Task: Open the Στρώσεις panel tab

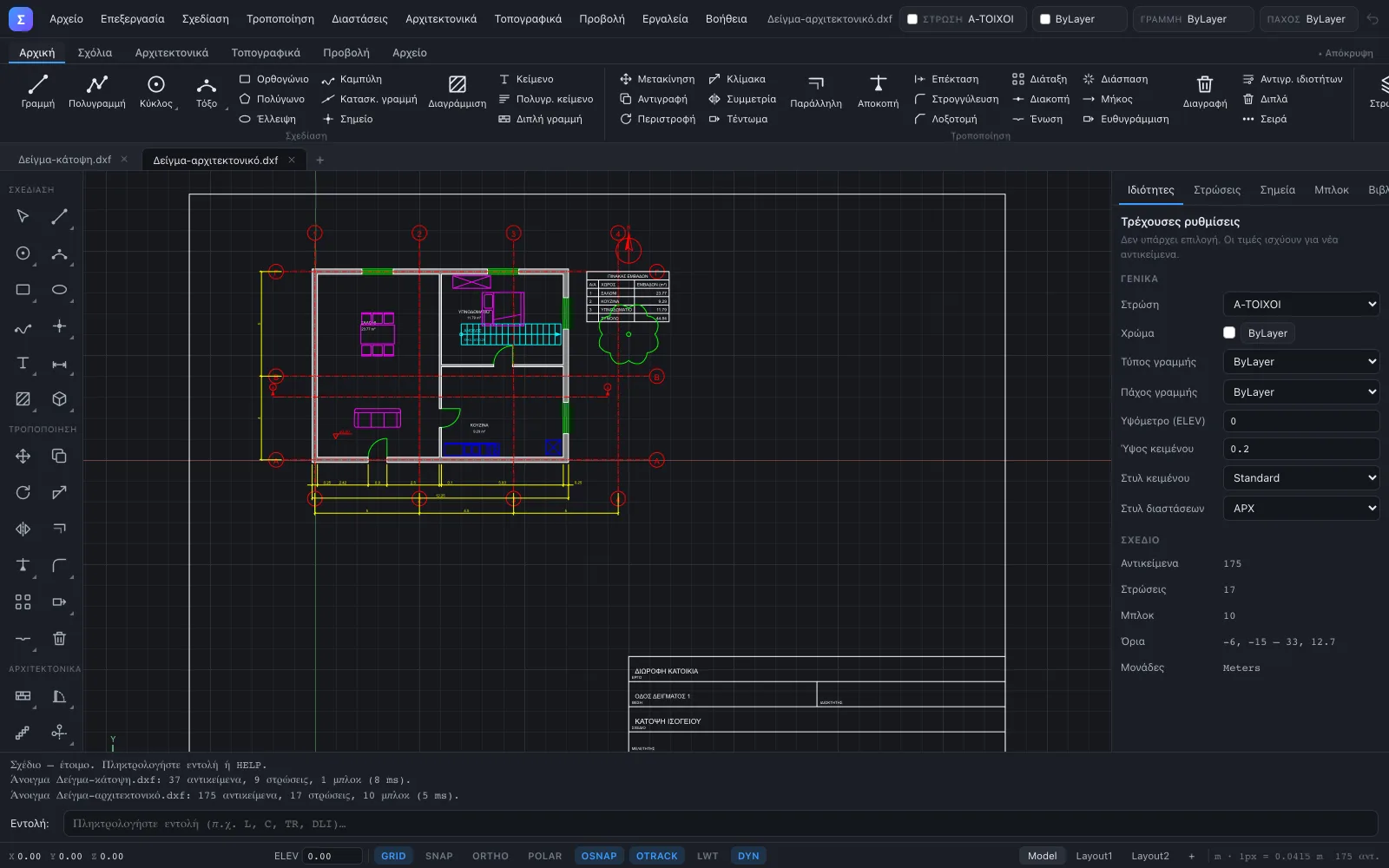Action: [x=1217, y=190]
